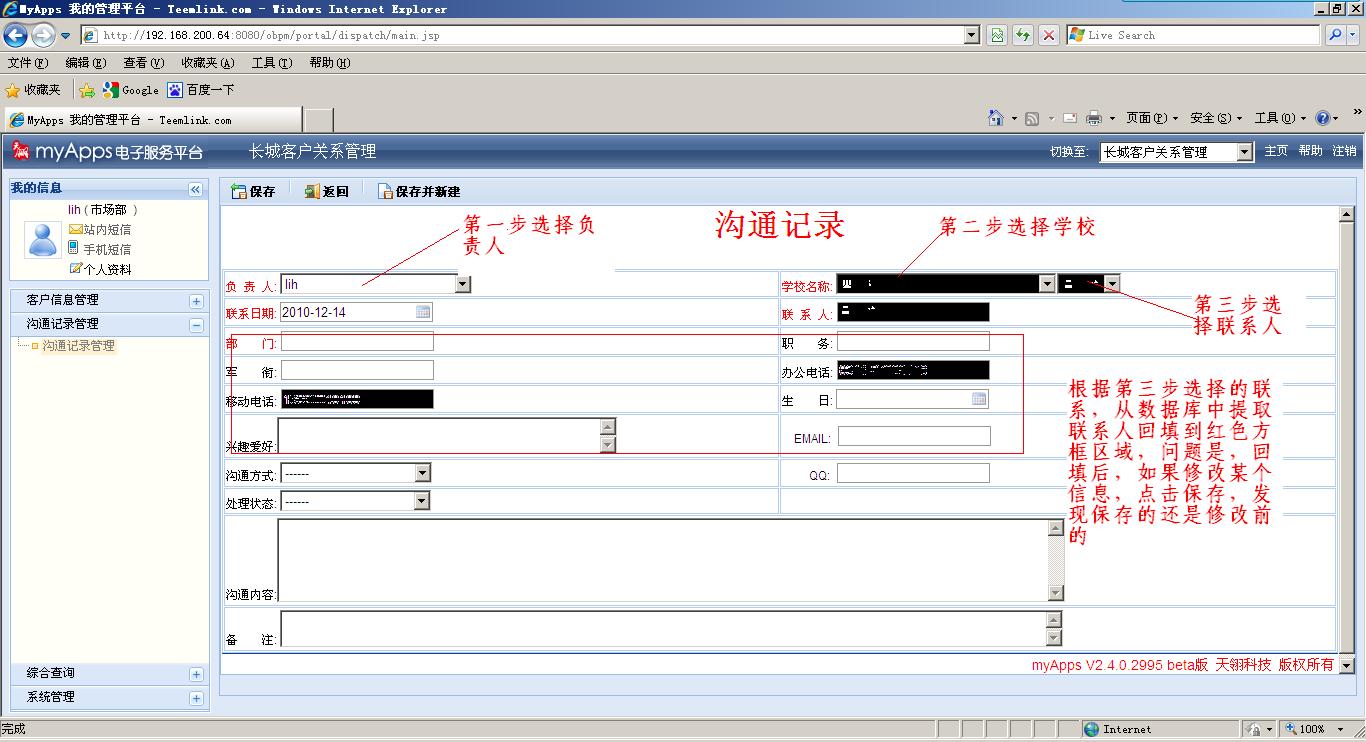Collapse the 我的信息 sidebar panel
The height and width of the screenshot is (742, 1366).
(x=195, y=189)
